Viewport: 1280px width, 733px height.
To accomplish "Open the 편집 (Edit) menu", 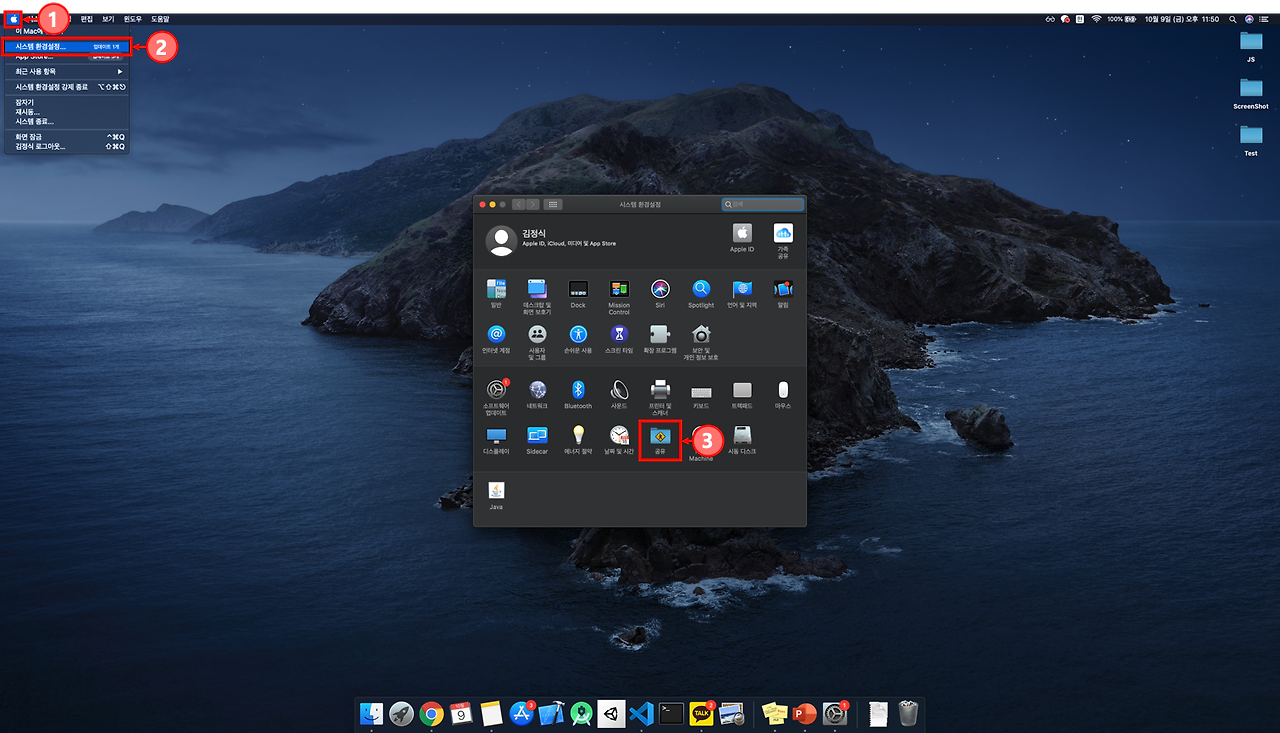I will click(x=87, y=19).
